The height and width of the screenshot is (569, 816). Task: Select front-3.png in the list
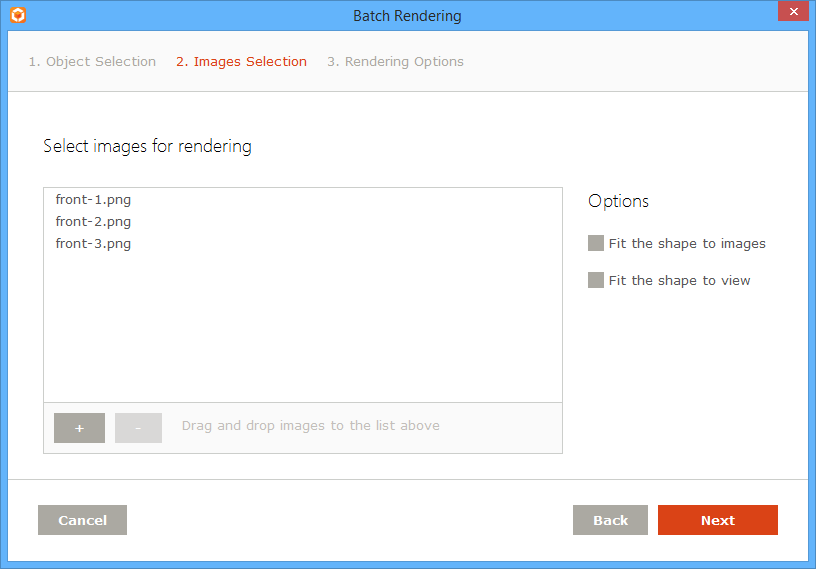94,244
